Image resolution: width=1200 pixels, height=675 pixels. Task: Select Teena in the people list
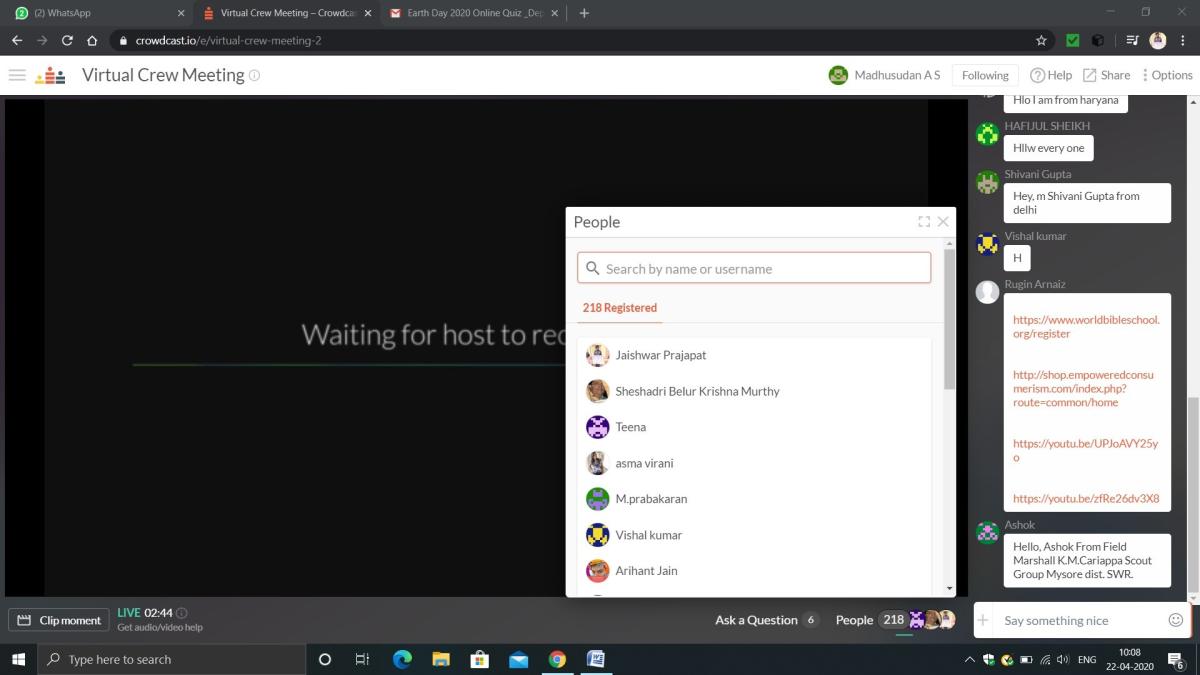point(754,427)
